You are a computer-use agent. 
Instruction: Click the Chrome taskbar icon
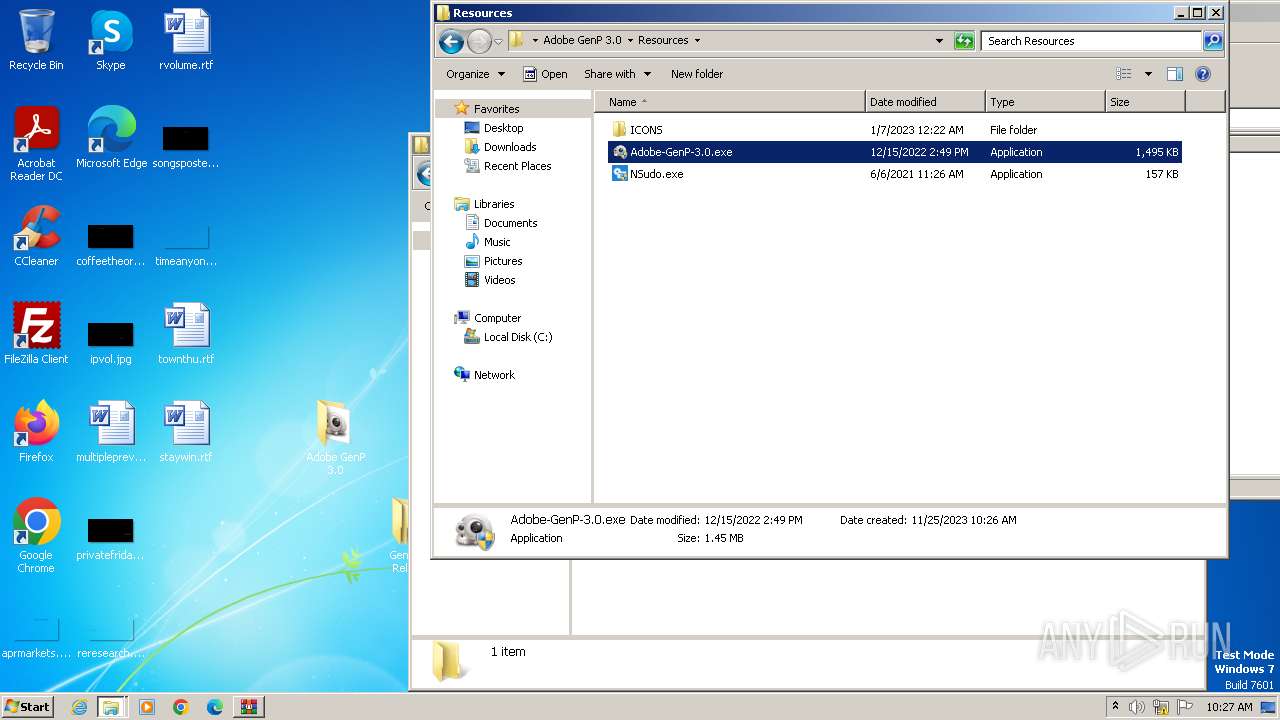point(181,707)
